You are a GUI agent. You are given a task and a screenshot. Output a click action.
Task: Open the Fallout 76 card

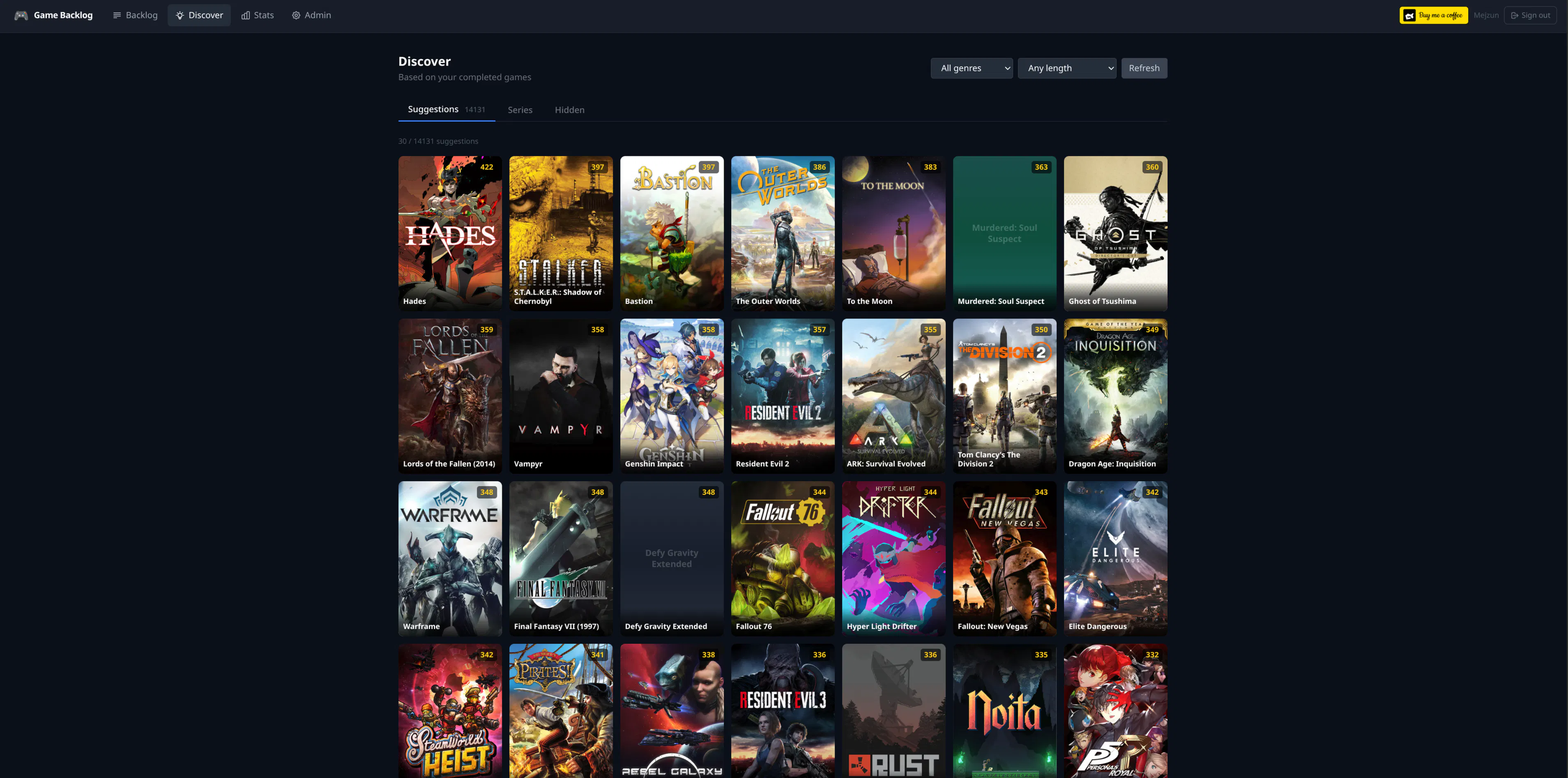(783, 558)
